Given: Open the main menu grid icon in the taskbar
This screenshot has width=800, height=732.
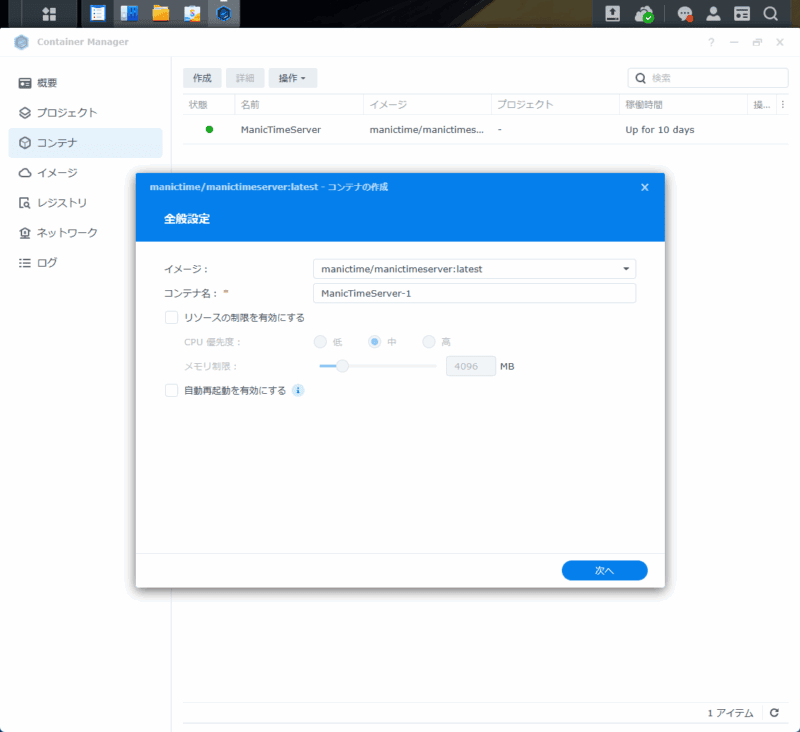Looking at the screenshot, I should click(x=47, y=14).
